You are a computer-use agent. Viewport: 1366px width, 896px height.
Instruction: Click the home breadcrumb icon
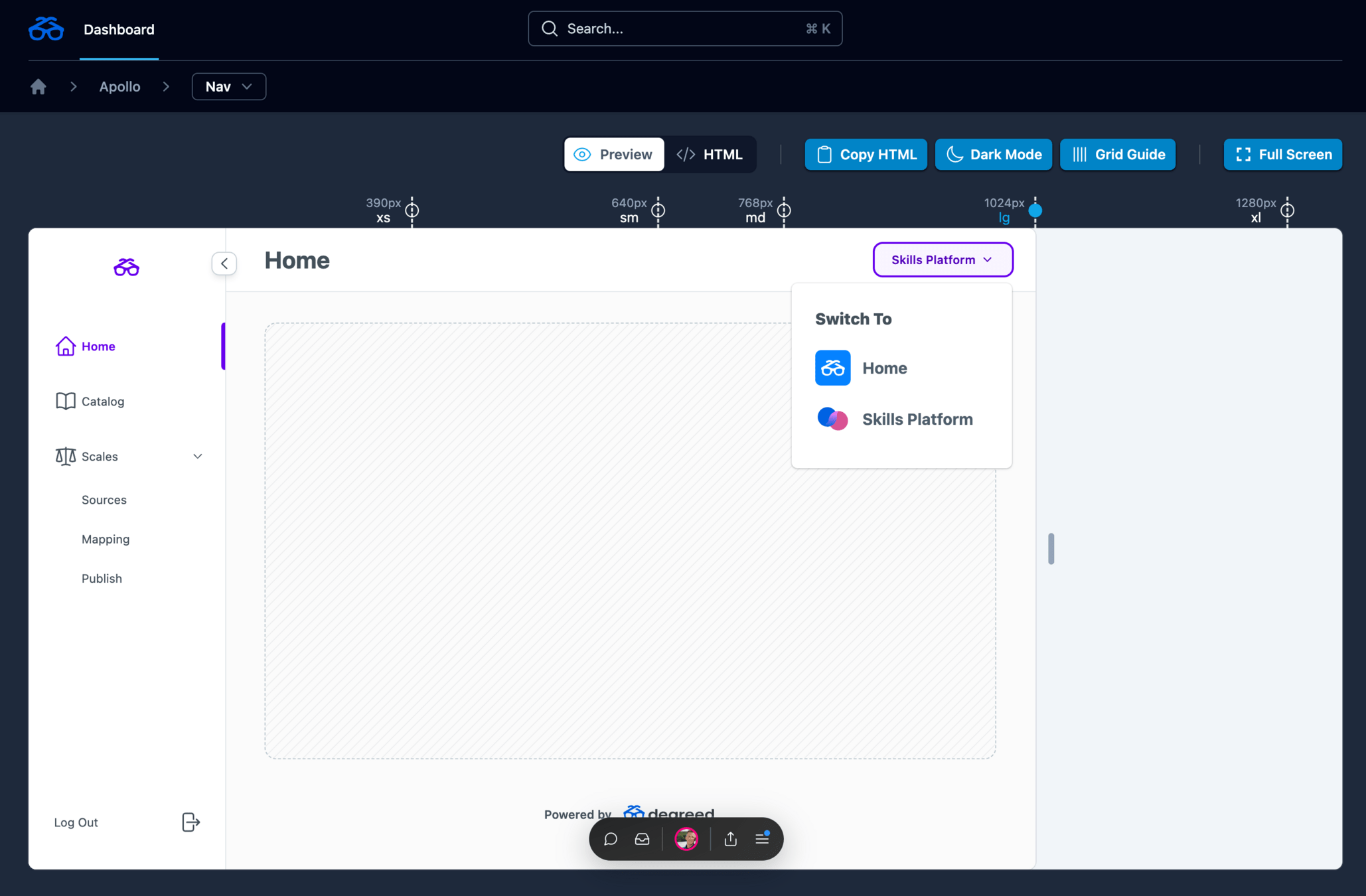[x=38, y=87]
